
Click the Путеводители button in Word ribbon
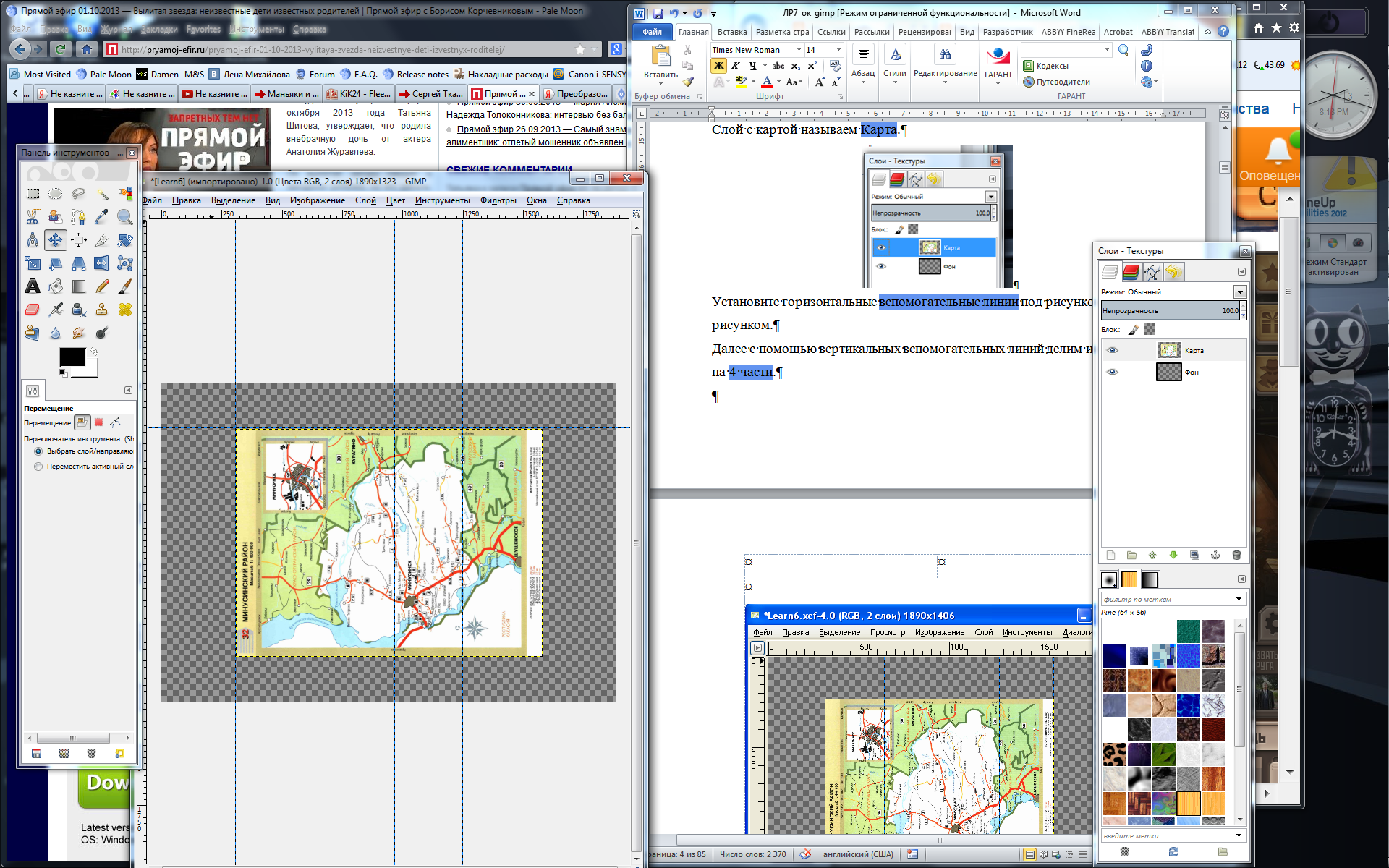[1056, 82]
